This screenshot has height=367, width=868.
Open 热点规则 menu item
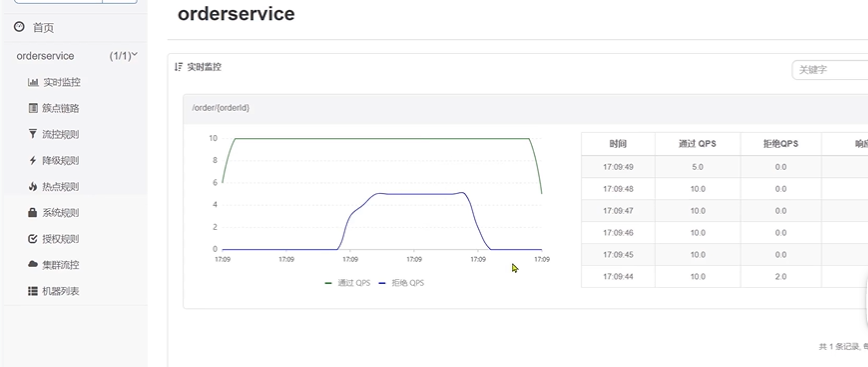click(61, 187)
